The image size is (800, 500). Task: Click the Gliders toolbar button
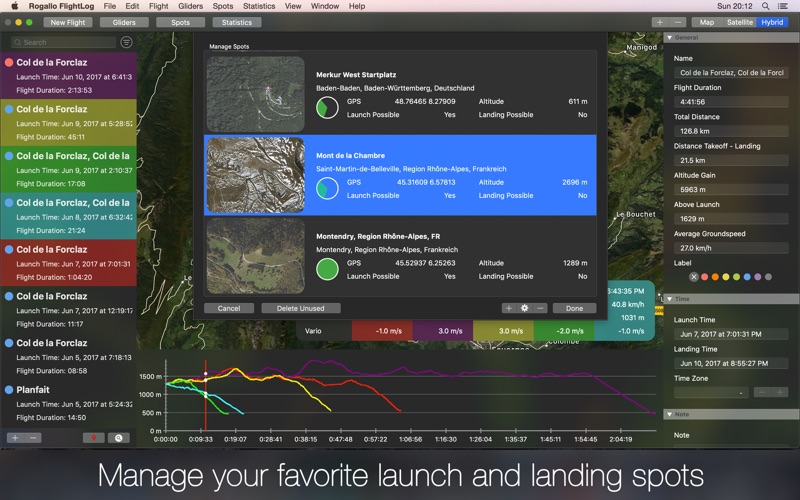tap(124, 22)
